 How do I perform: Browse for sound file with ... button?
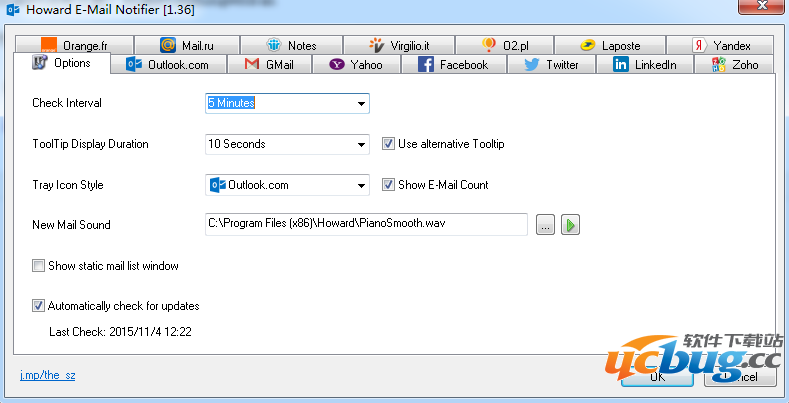tap(545, 225)
